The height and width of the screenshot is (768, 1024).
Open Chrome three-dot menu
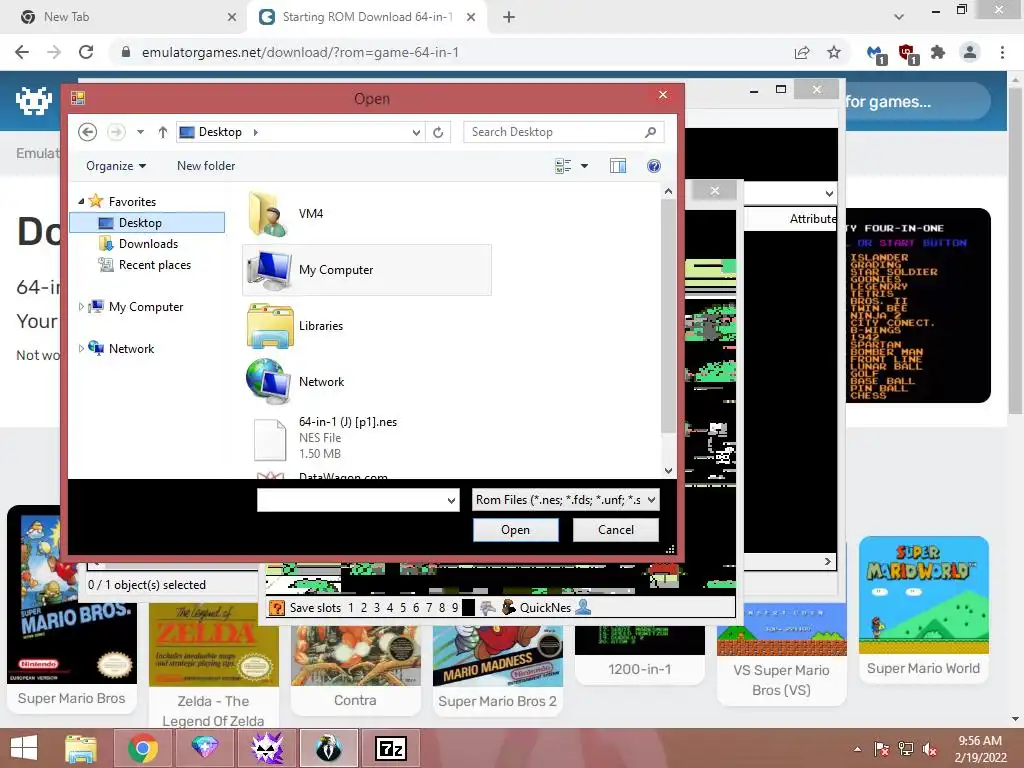[x=1002, y=52]
